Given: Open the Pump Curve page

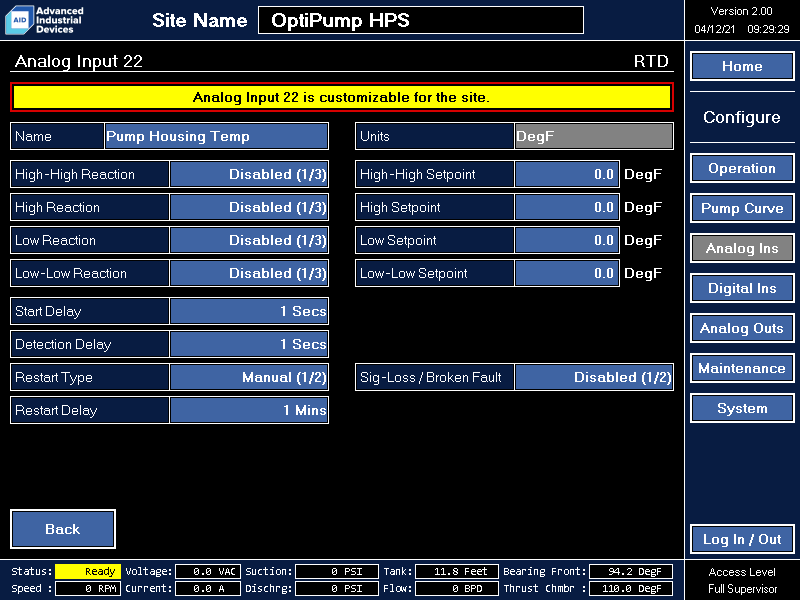Looking at the screenshot, I should coord(742,208).
